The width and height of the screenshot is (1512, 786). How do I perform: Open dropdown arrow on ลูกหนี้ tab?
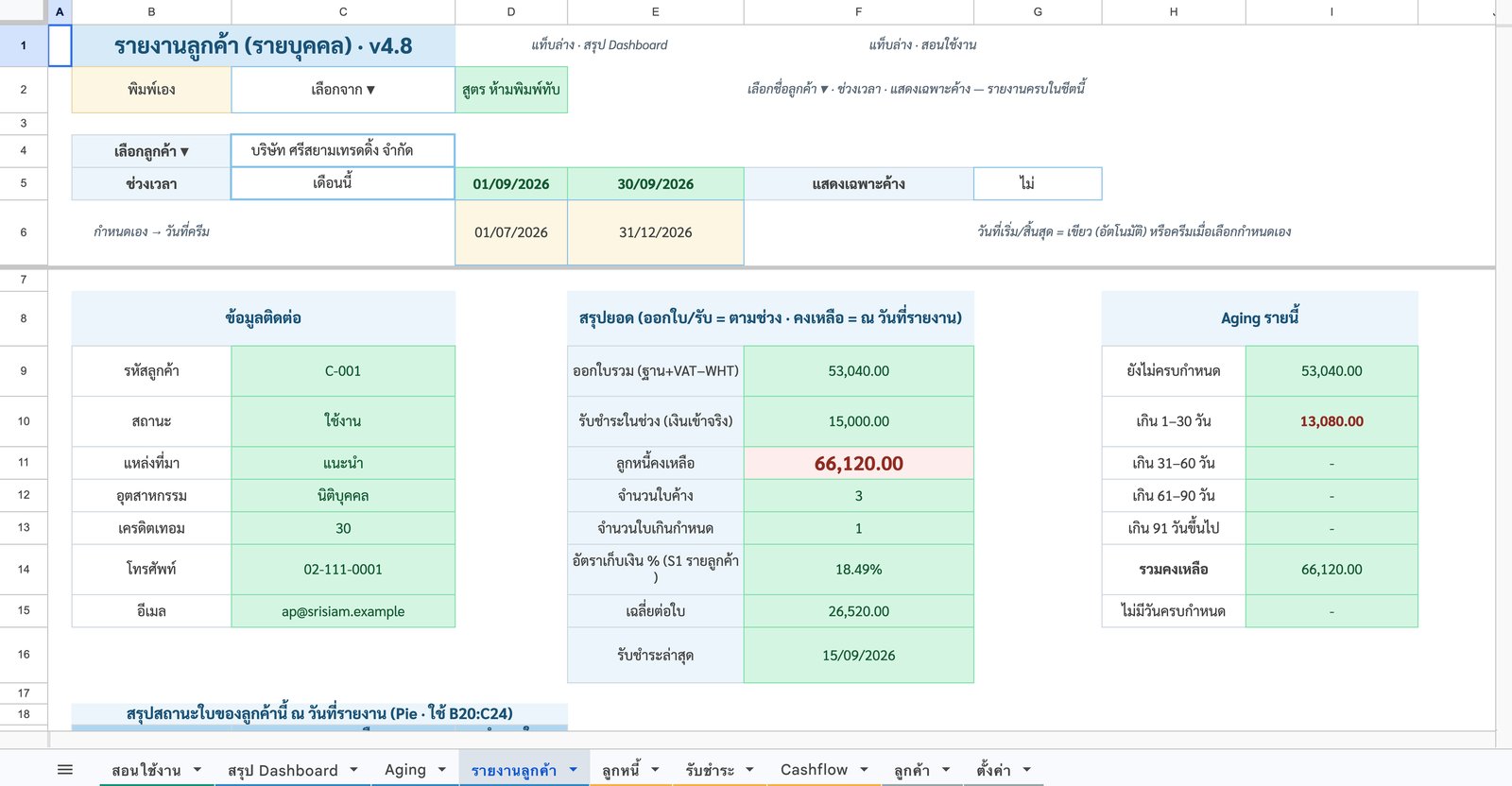click(x=656, y=770)
